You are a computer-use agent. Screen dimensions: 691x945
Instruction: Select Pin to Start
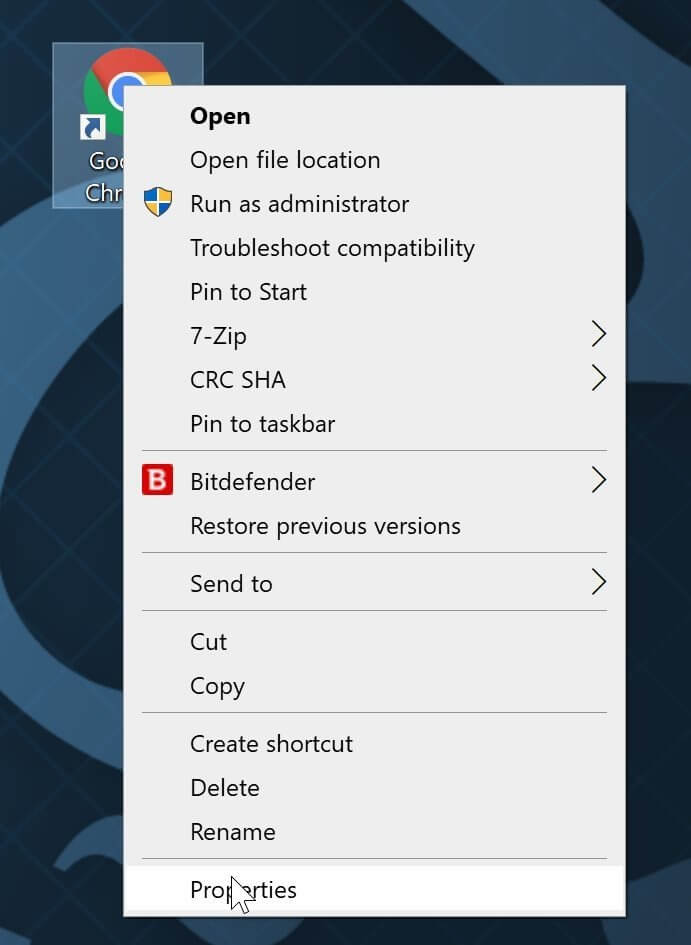[x=248, y=292]
